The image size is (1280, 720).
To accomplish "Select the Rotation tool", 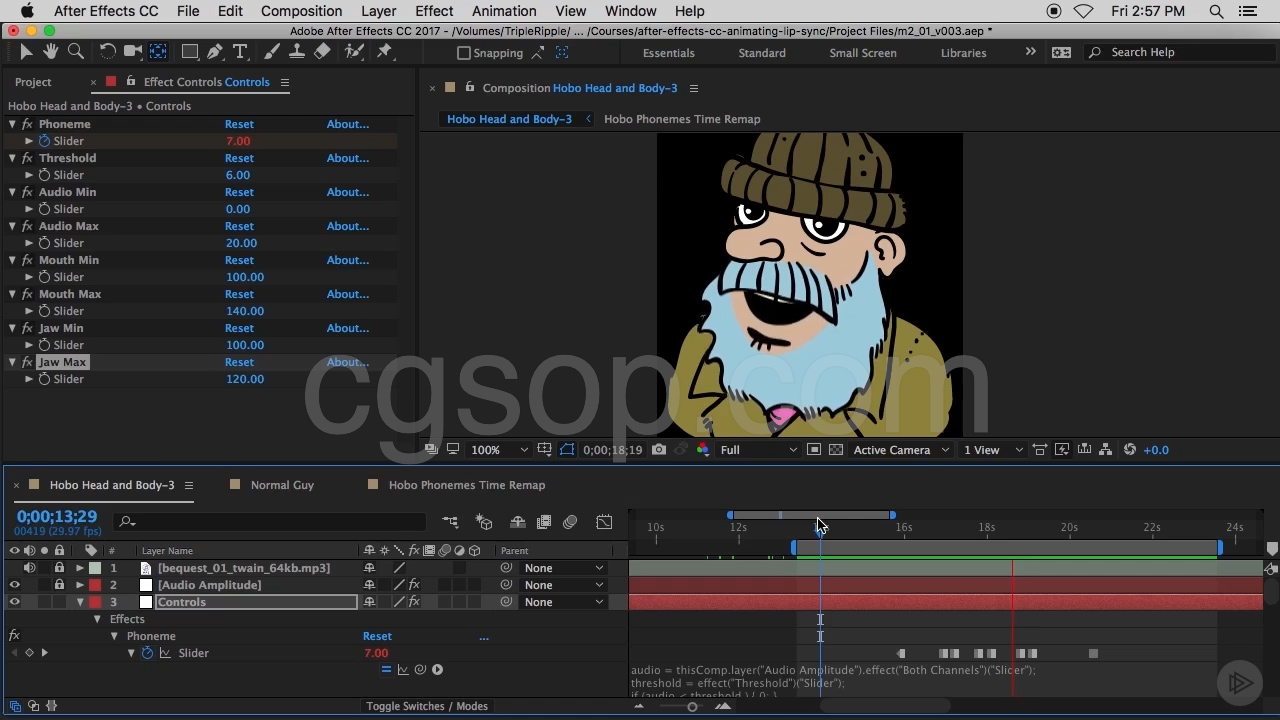I will (x=107, y=52).
